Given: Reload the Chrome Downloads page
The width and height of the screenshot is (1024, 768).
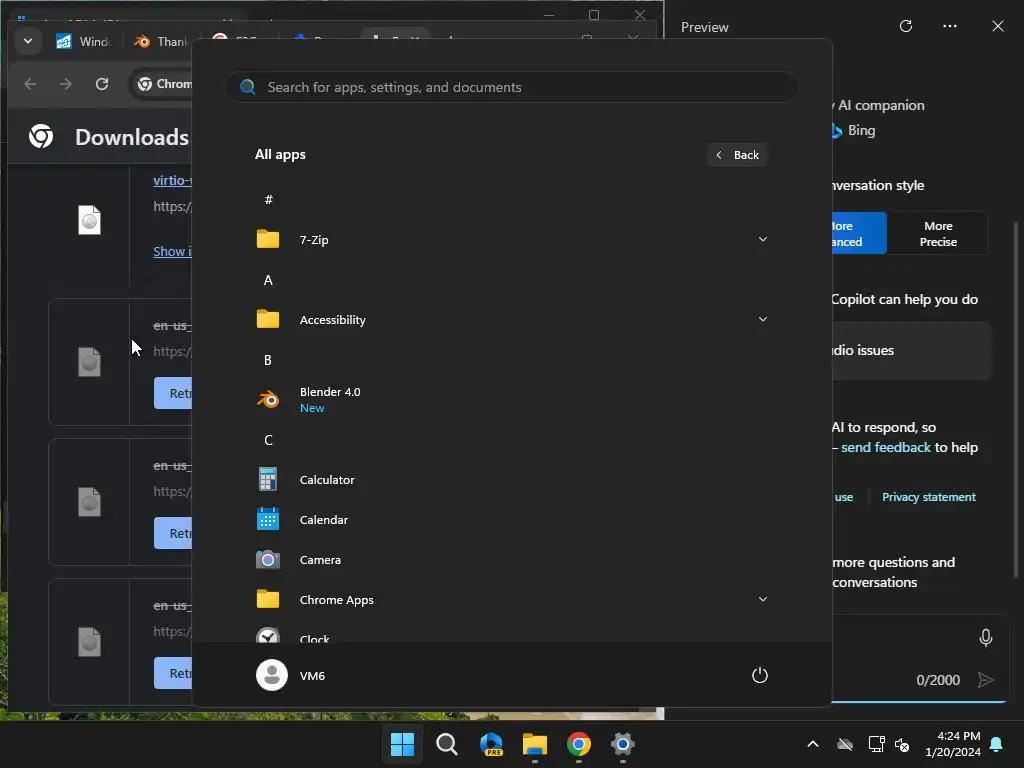Looking at the screenshot, I should pos(102,84).
